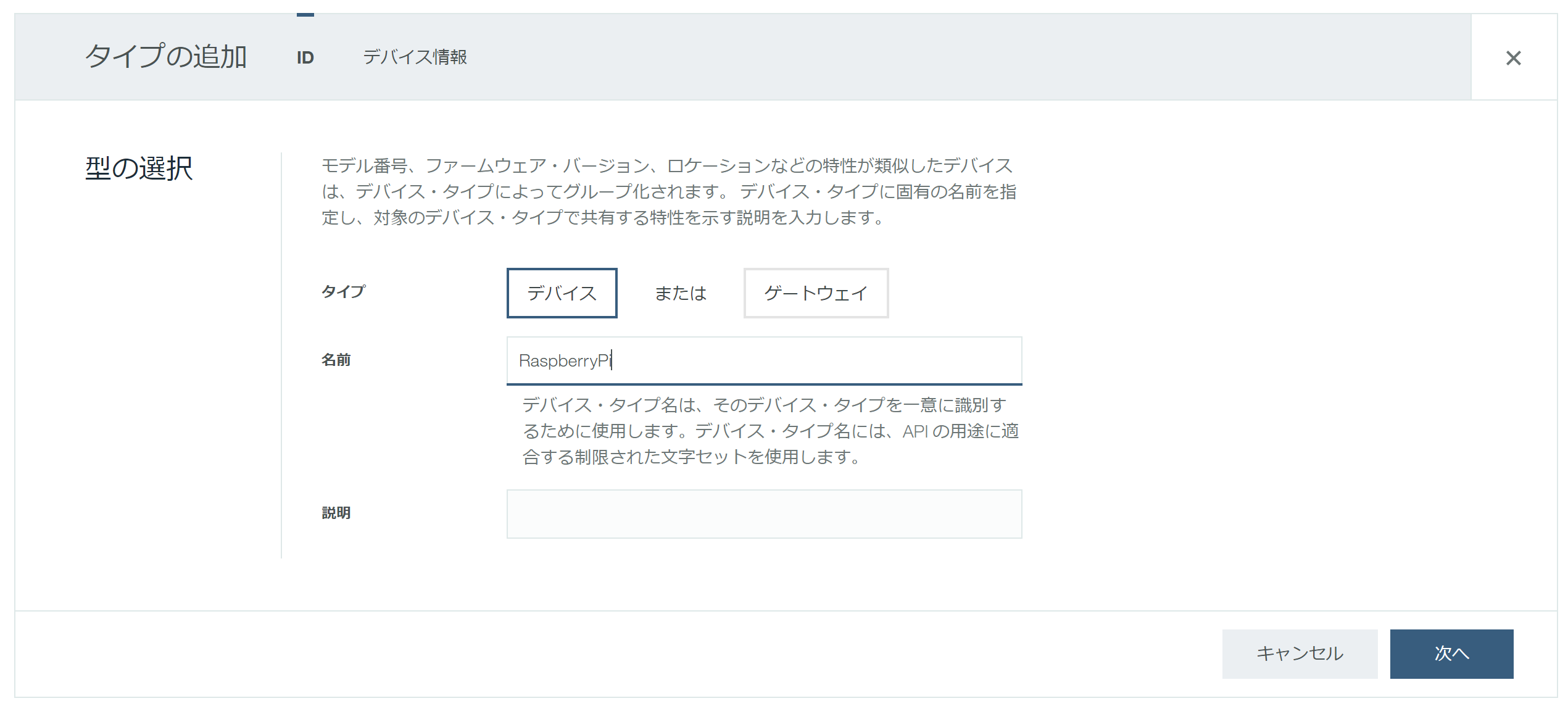The height and width of the screenshot is (722, 1568).
Task: Focus the 名前 field containing RaspberryPi
Action: 763,360
